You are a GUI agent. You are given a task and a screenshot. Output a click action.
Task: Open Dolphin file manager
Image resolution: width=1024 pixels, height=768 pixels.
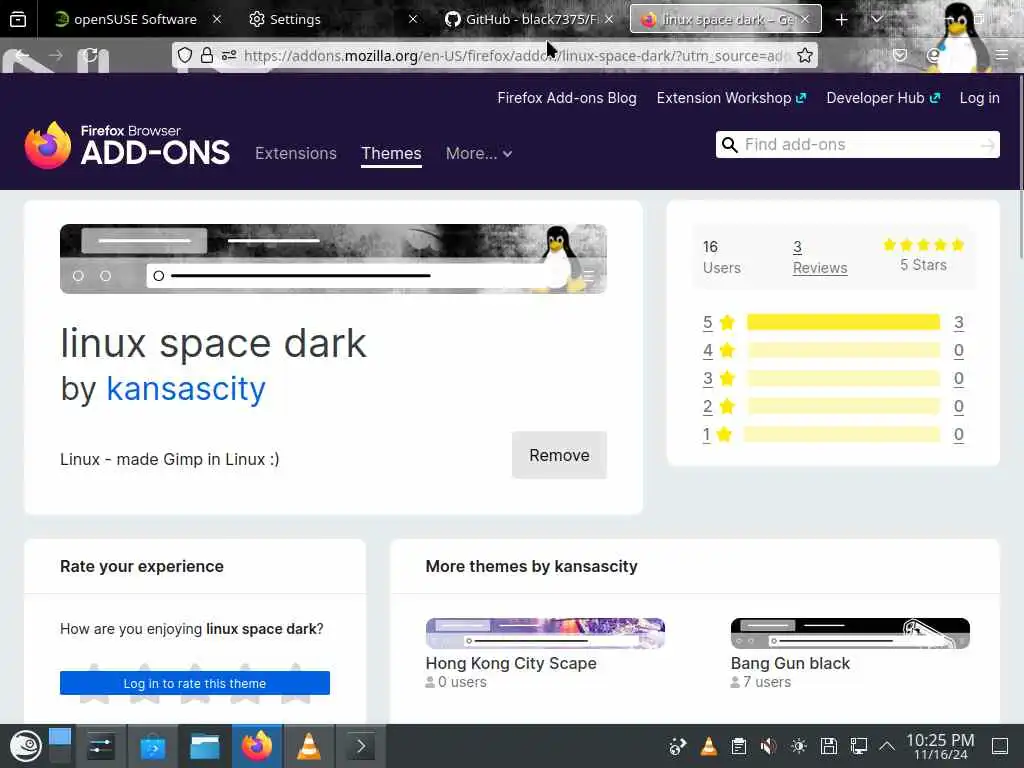(204, 746)
